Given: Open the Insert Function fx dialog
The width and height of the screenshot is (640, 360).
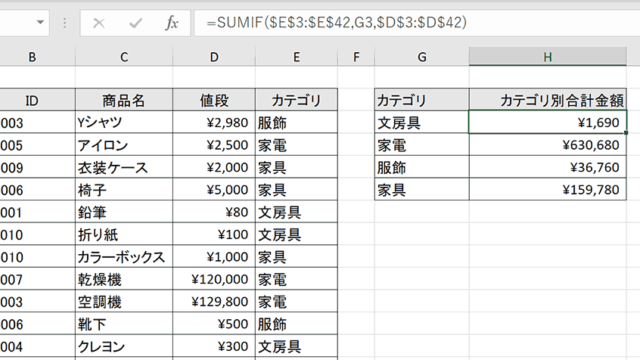Looking at the screenshot, I should 172,23.
